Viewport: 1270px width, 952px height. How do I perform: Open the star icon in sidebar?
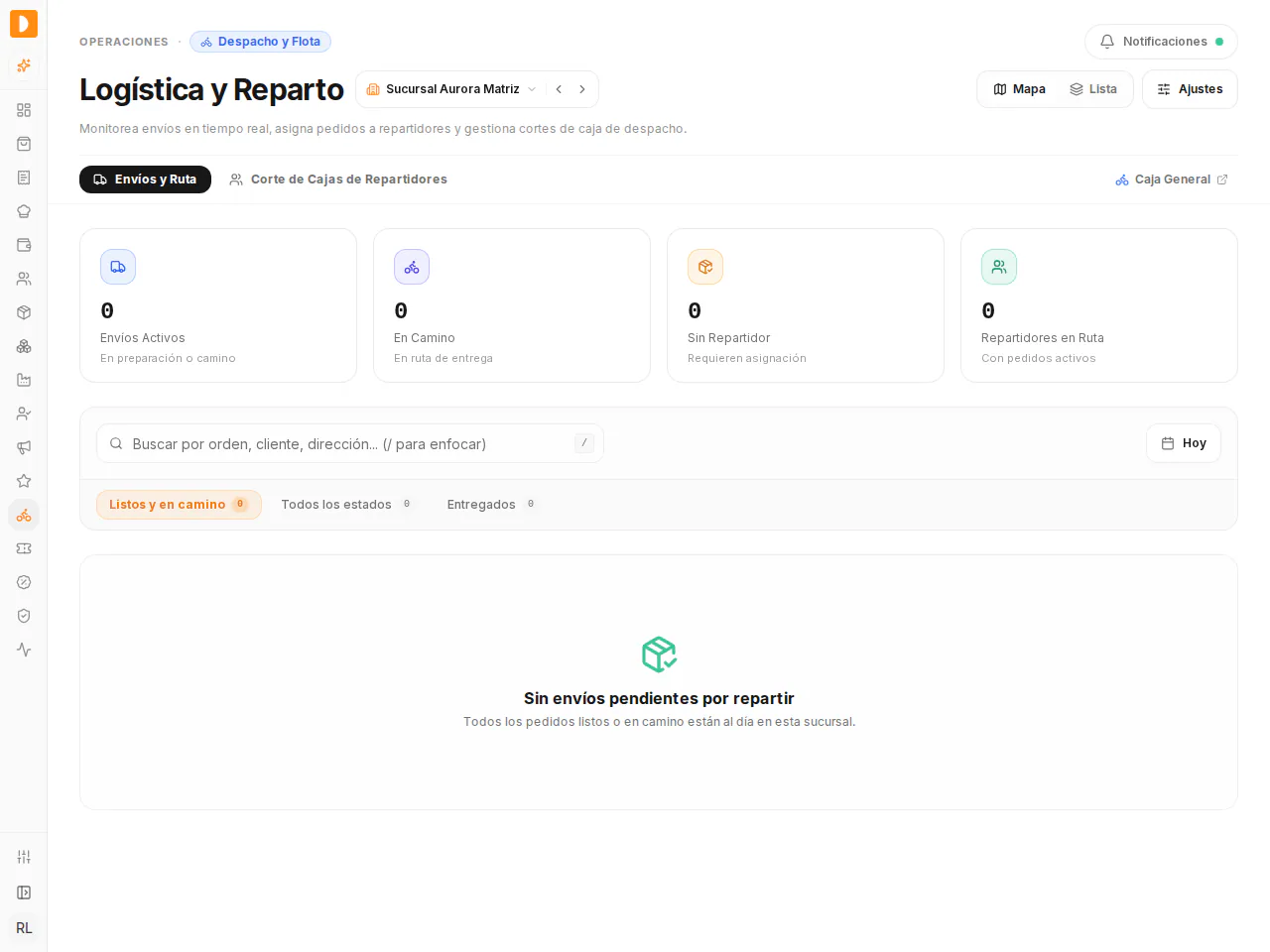click(x=24, y=481)
